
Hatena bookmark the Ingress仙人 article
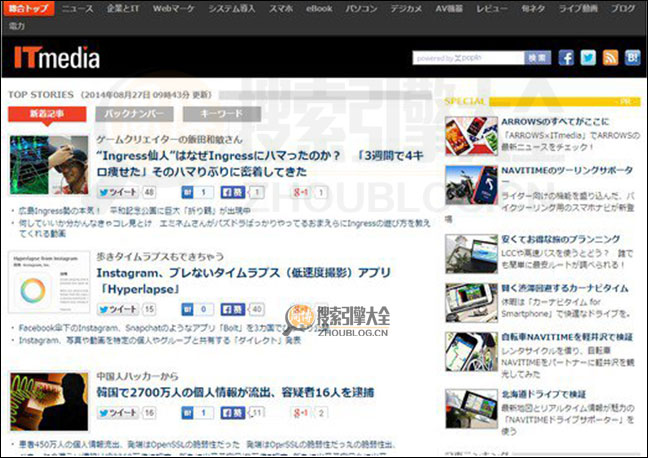point(187,192)
